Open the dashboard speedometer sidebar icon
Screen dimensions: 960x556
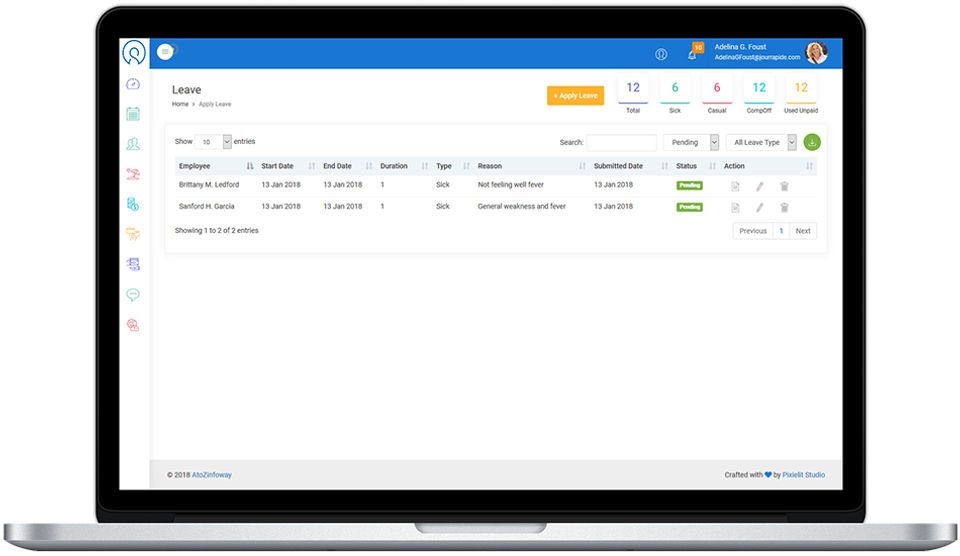tap(133, 84)
